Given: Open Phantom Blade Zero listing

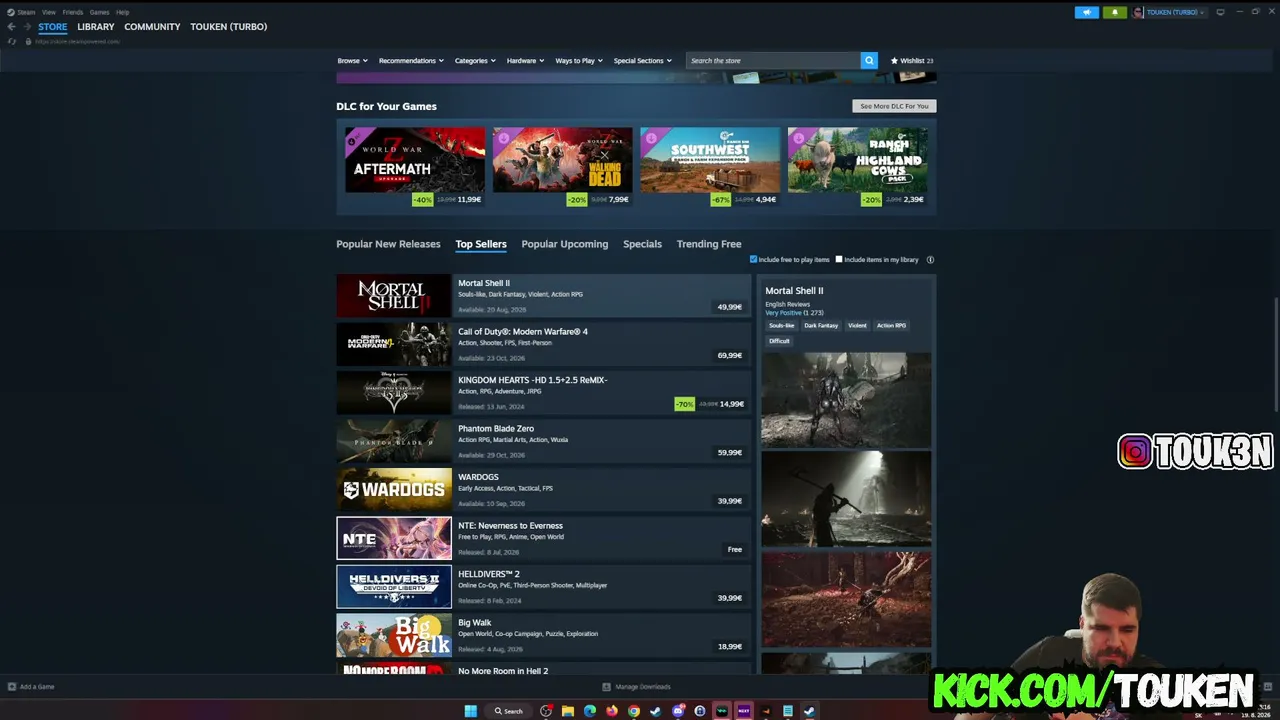Looking at the screenshot, I should [x=544, y=441].
